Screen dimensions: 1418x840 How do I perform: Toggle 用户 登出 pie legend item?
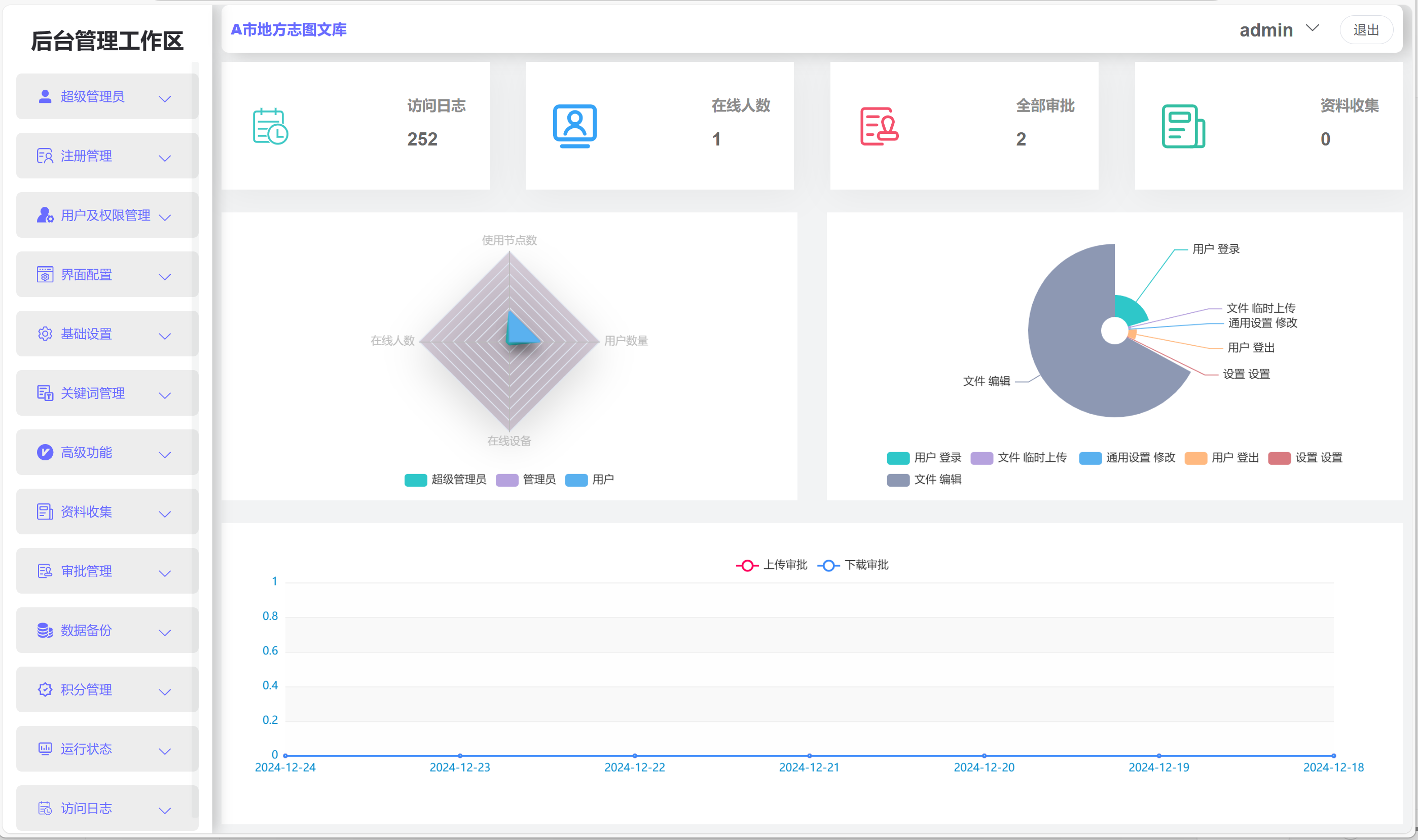click(x=1222, y=458)
